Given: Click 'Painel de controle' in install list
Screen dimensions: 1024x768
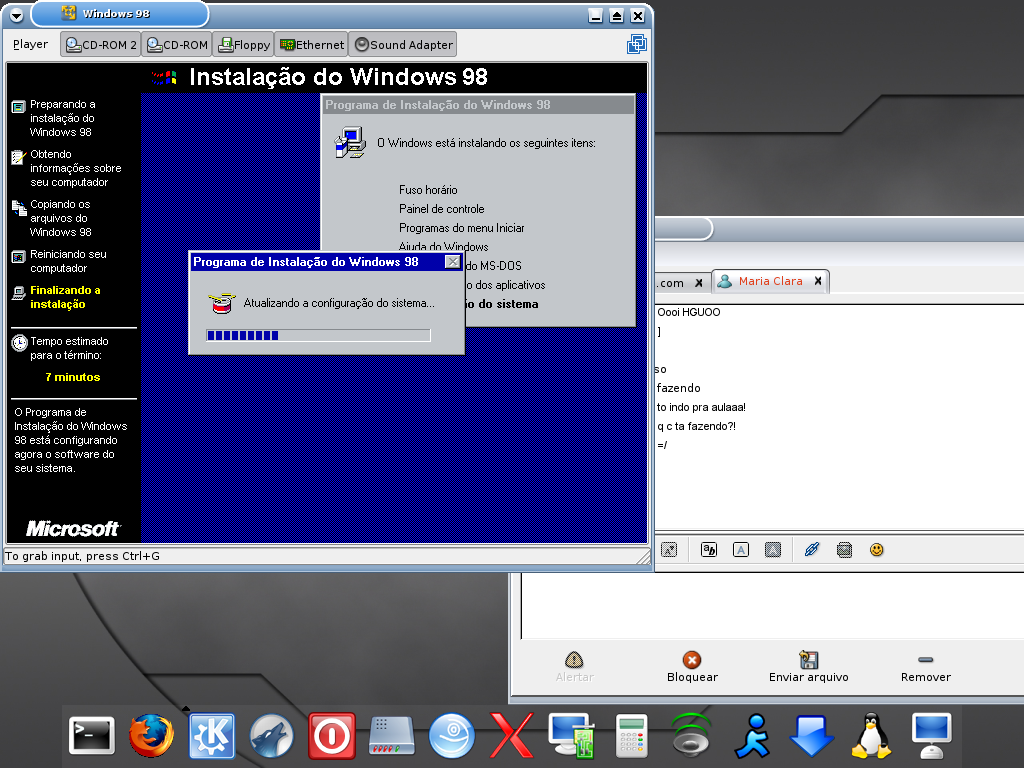Looking at the screenshot, I should point(441,209).
